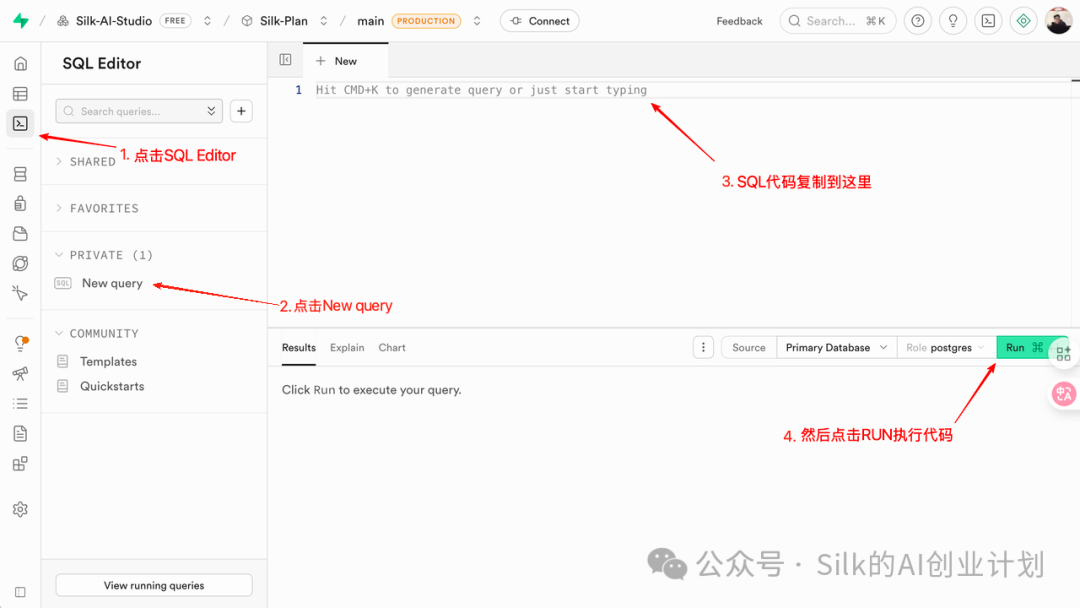
Task: Open the Edge Functions sidebar icon
Action: pos(21,264)
